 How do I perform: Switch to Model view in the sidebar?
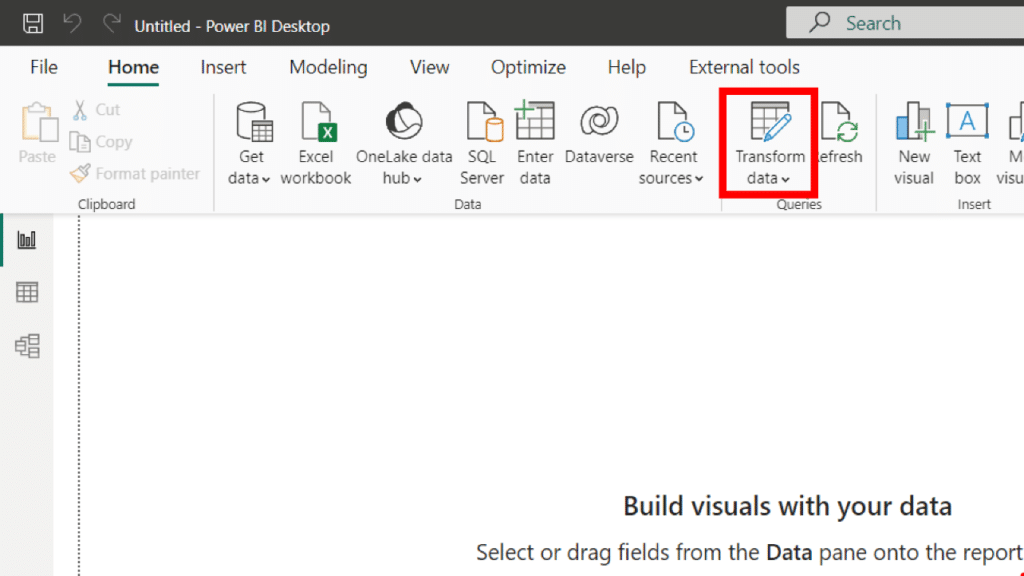[26, 346]
